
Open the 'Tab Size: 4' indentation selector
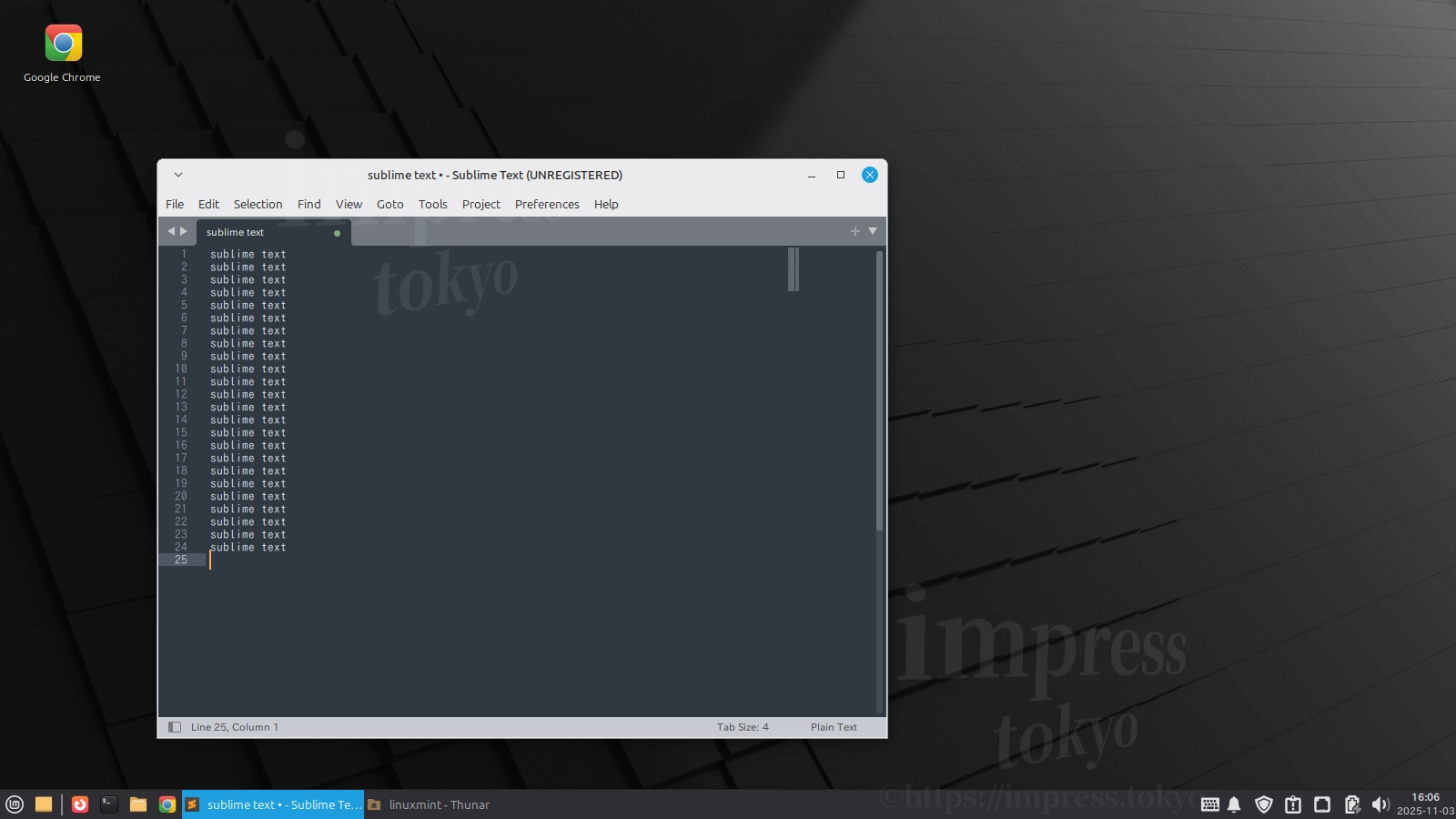click(743, 727)
